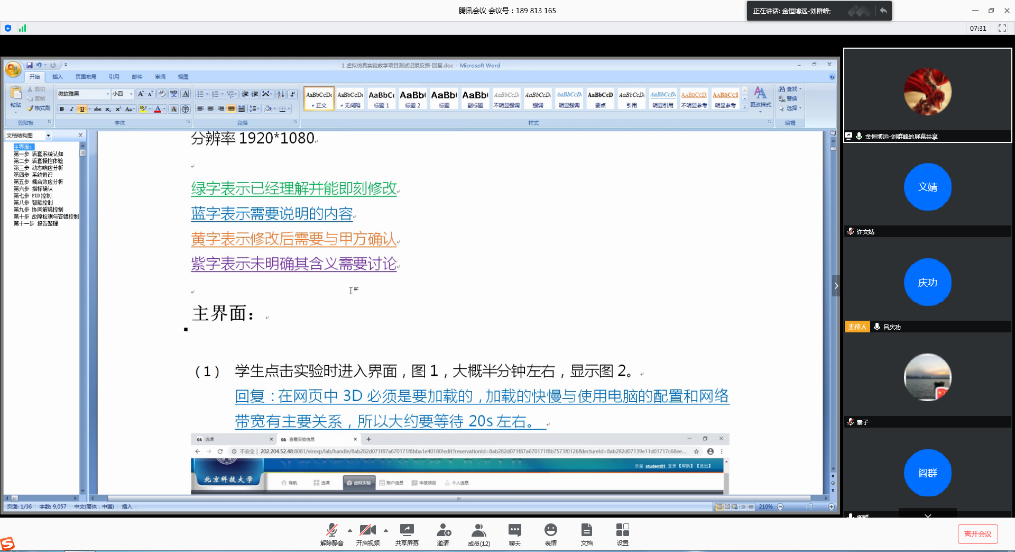Click the Share Screen icon in meeting toolbar
Image resolution: width=1015 pixels, height=552 pixels.
point(406,532)
